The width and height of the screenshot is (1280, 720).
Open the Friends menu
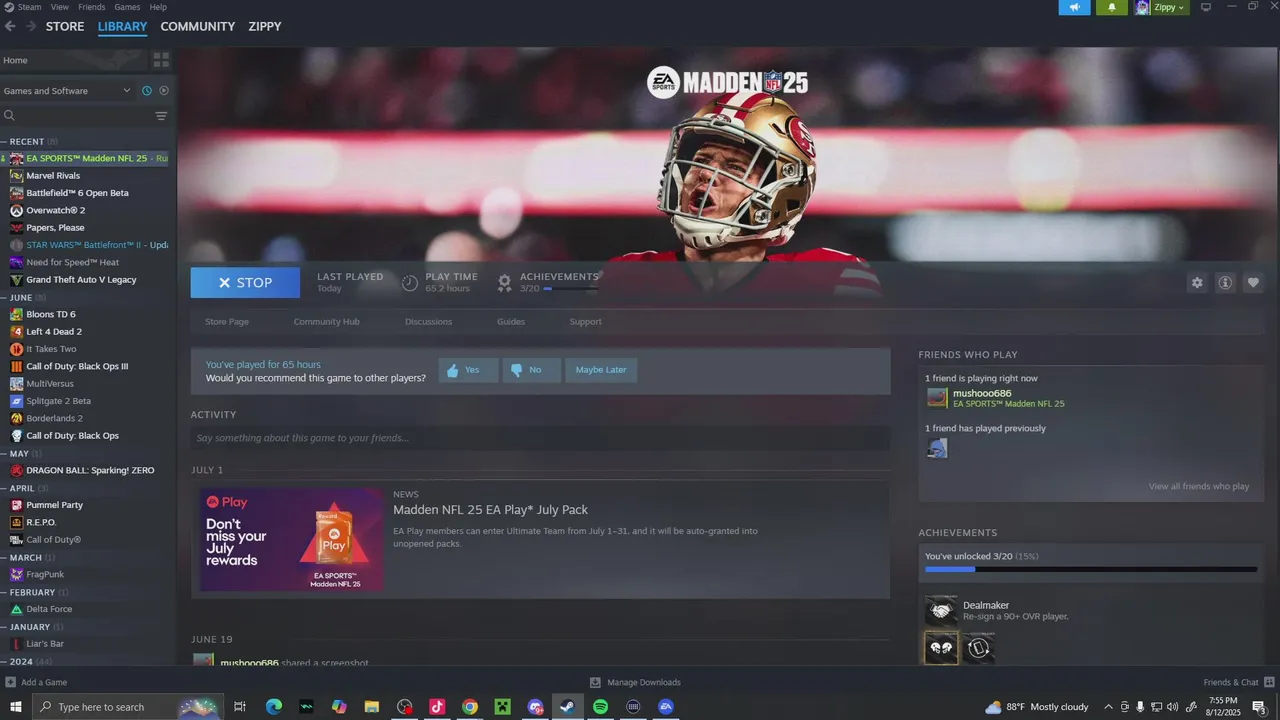tap(91, 7)
